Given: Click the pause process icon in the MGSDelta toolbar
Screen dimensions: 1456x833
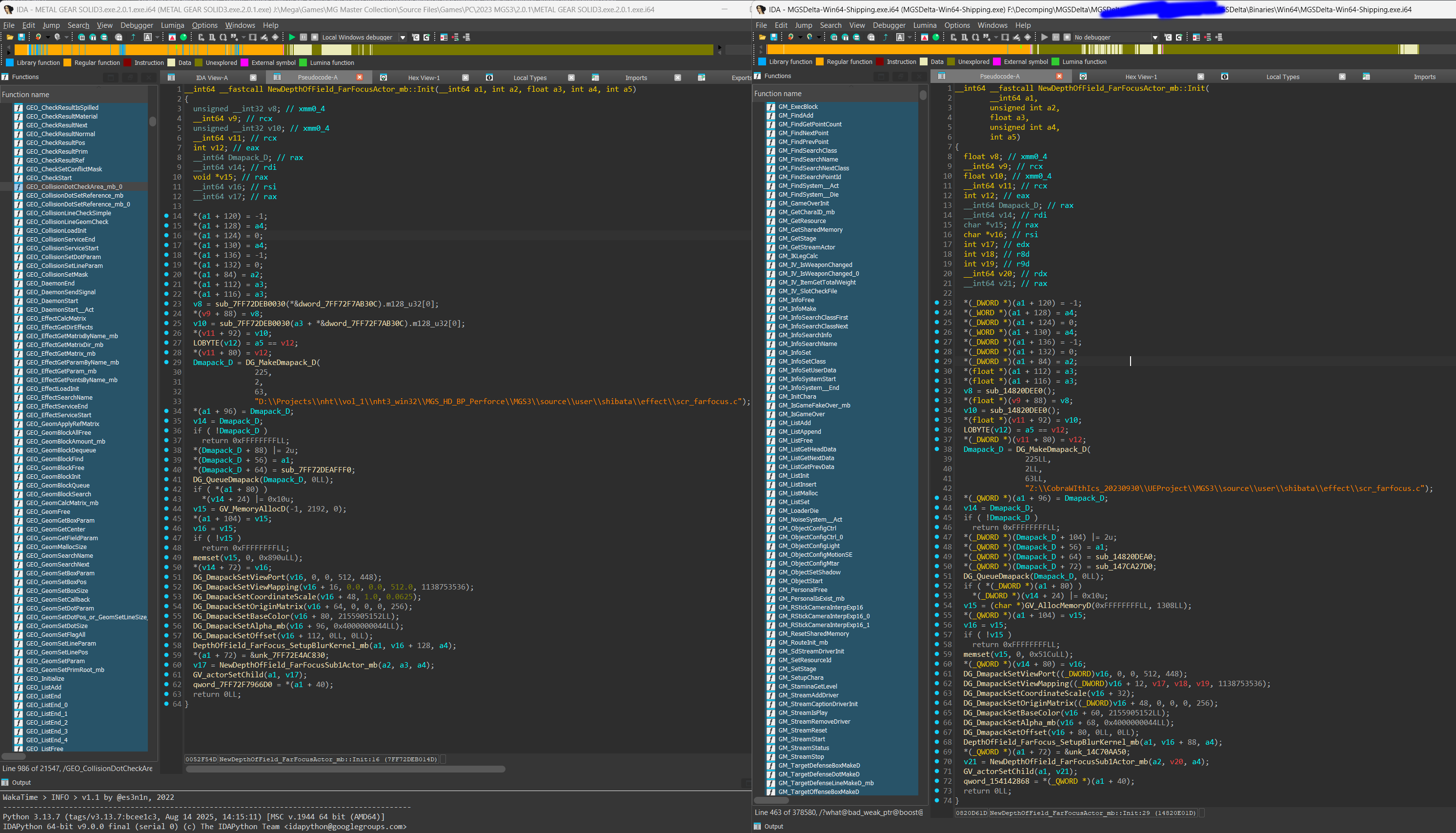Looking at the screenshot, I should click(1056, 37).
